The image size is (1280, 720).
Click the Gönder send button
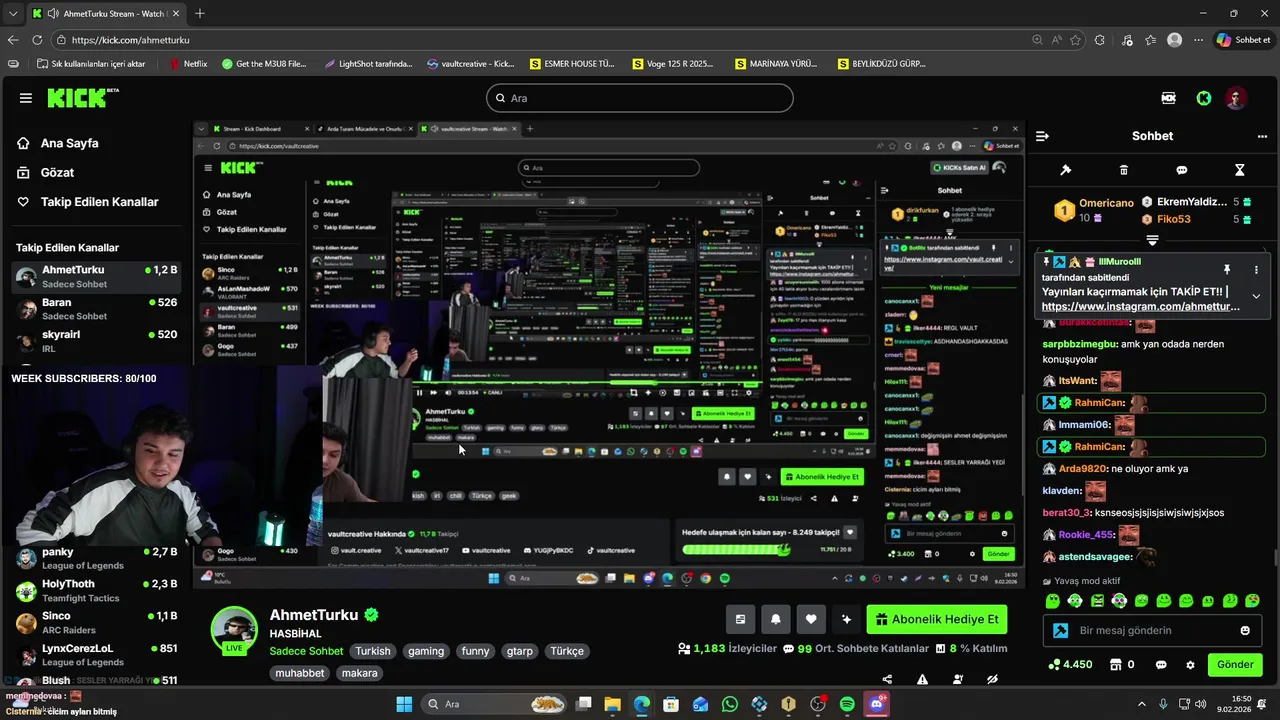click(x=1235, y=664)
